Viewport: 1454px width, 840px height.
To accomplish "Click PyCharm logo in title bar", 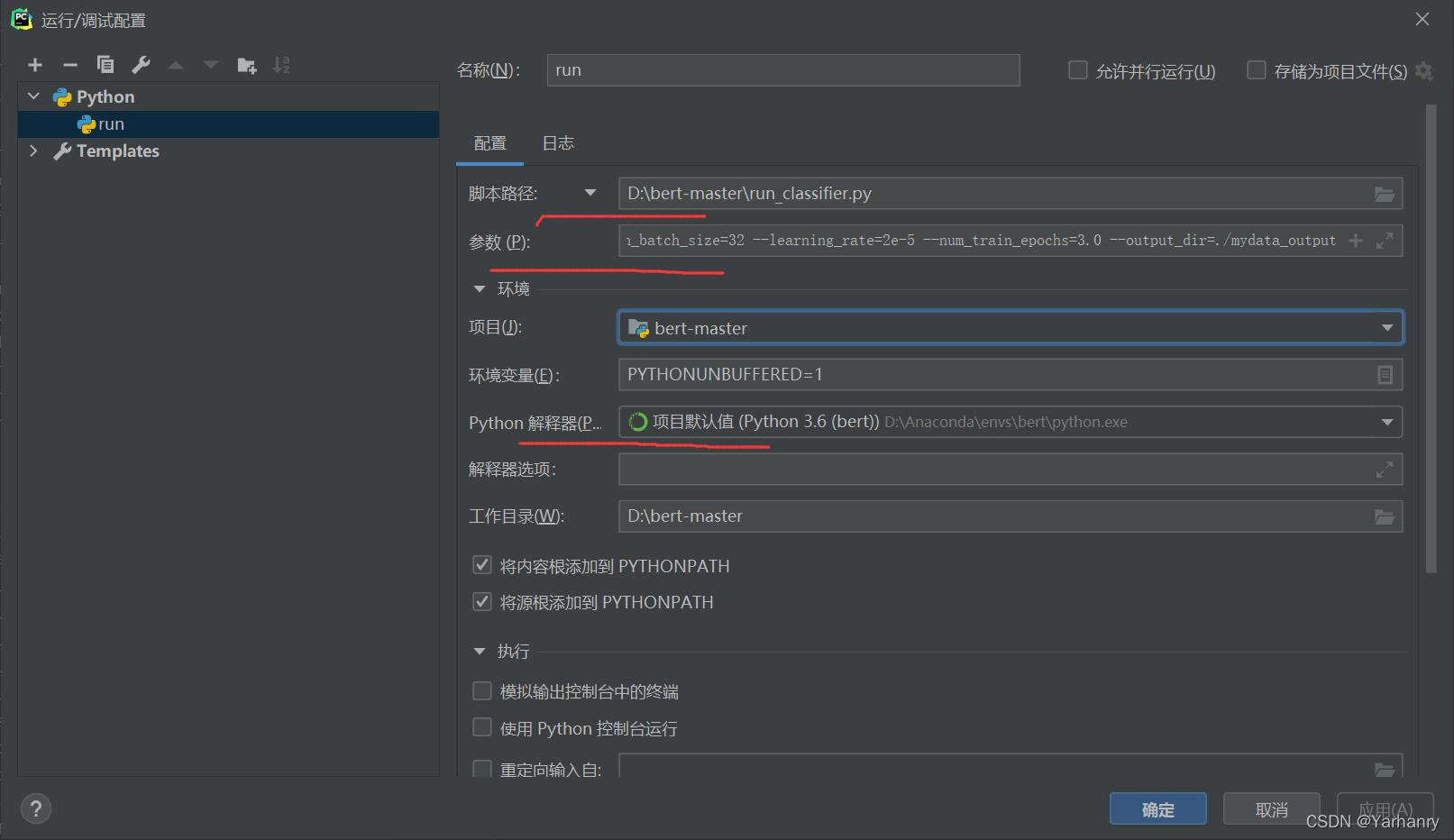I will point(21,19).
